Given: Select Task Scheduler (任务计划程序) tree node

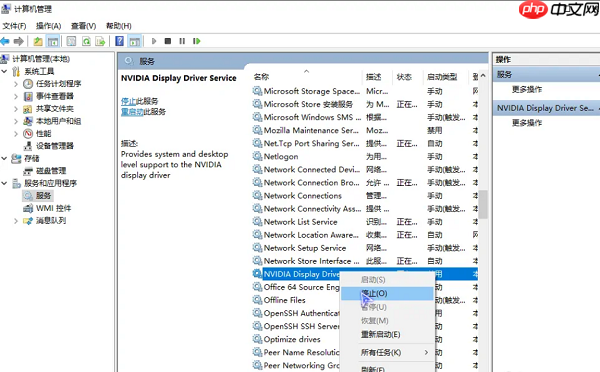Looking at the screenshot, I should click(x=59, y=83).
